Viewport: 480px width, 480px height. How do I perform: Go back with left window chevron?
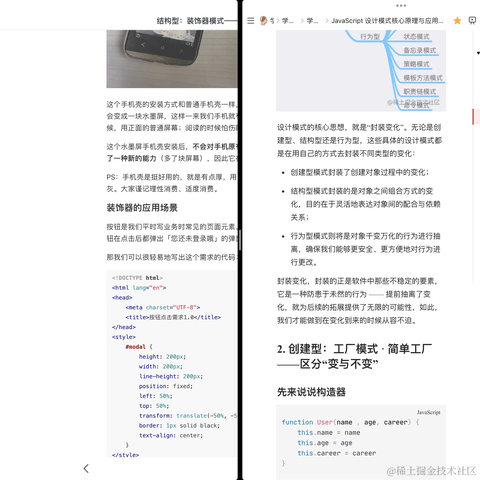[x=86, y=468]
